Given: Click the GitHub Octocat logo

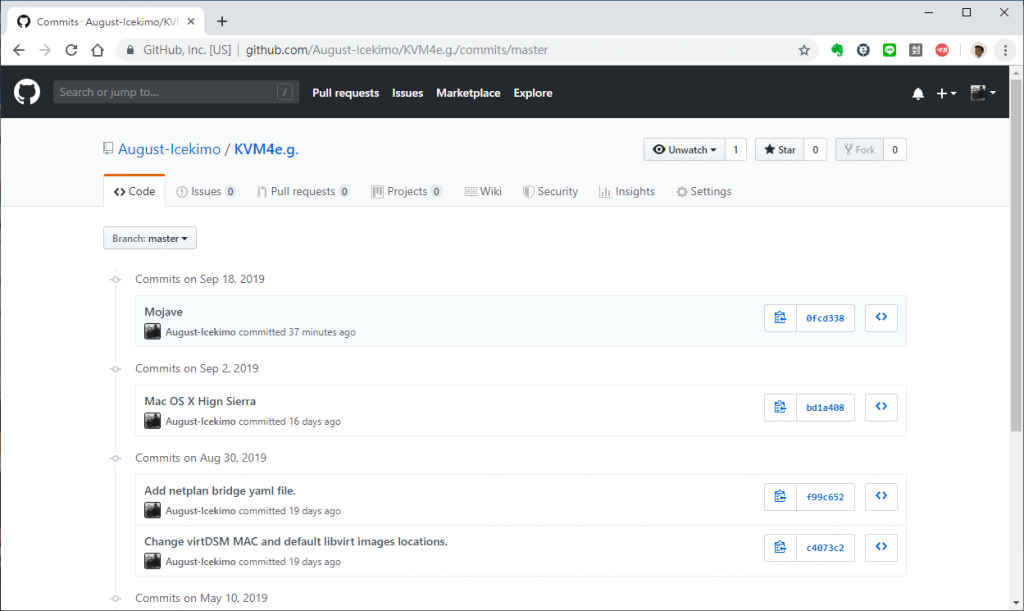Looking at the screenshot, I should (27, 92).
